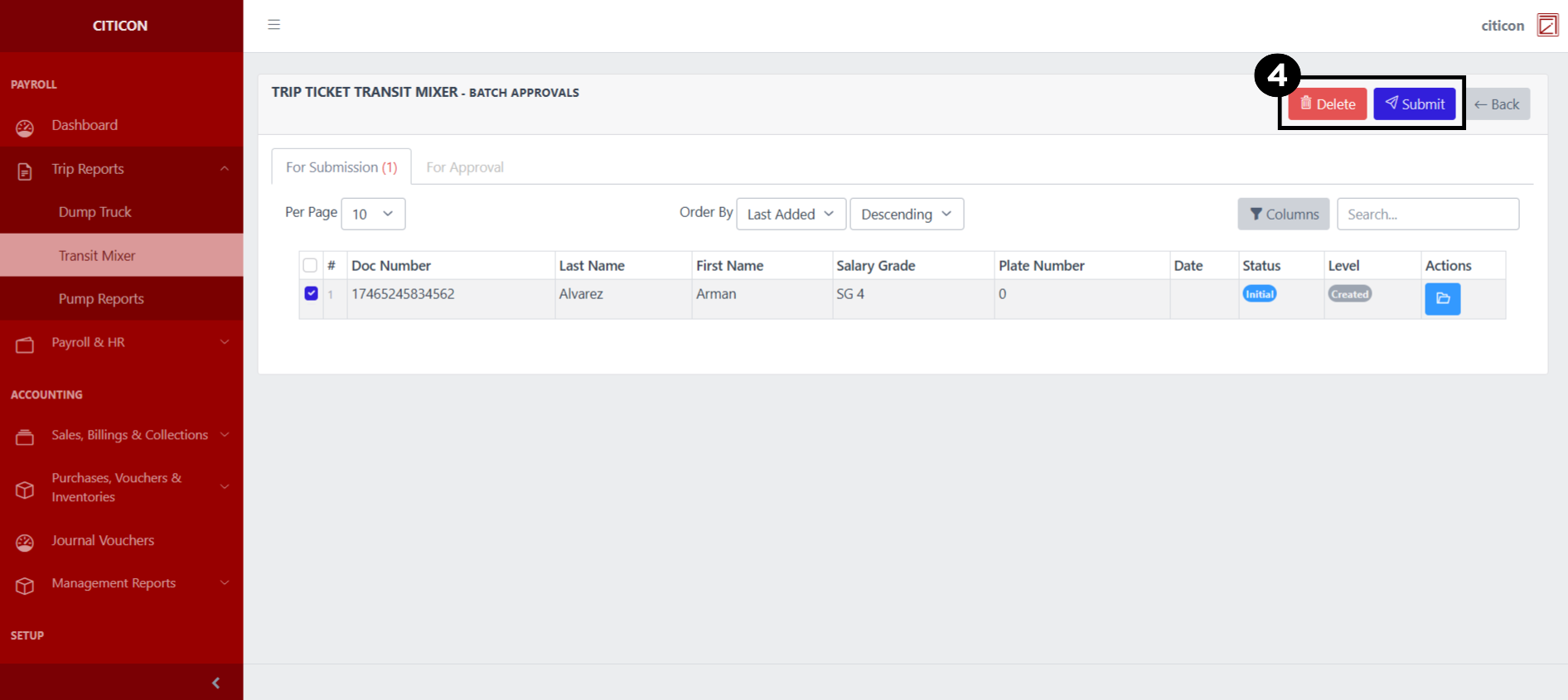Click into the Search input field

click(x=1427, y=214)
